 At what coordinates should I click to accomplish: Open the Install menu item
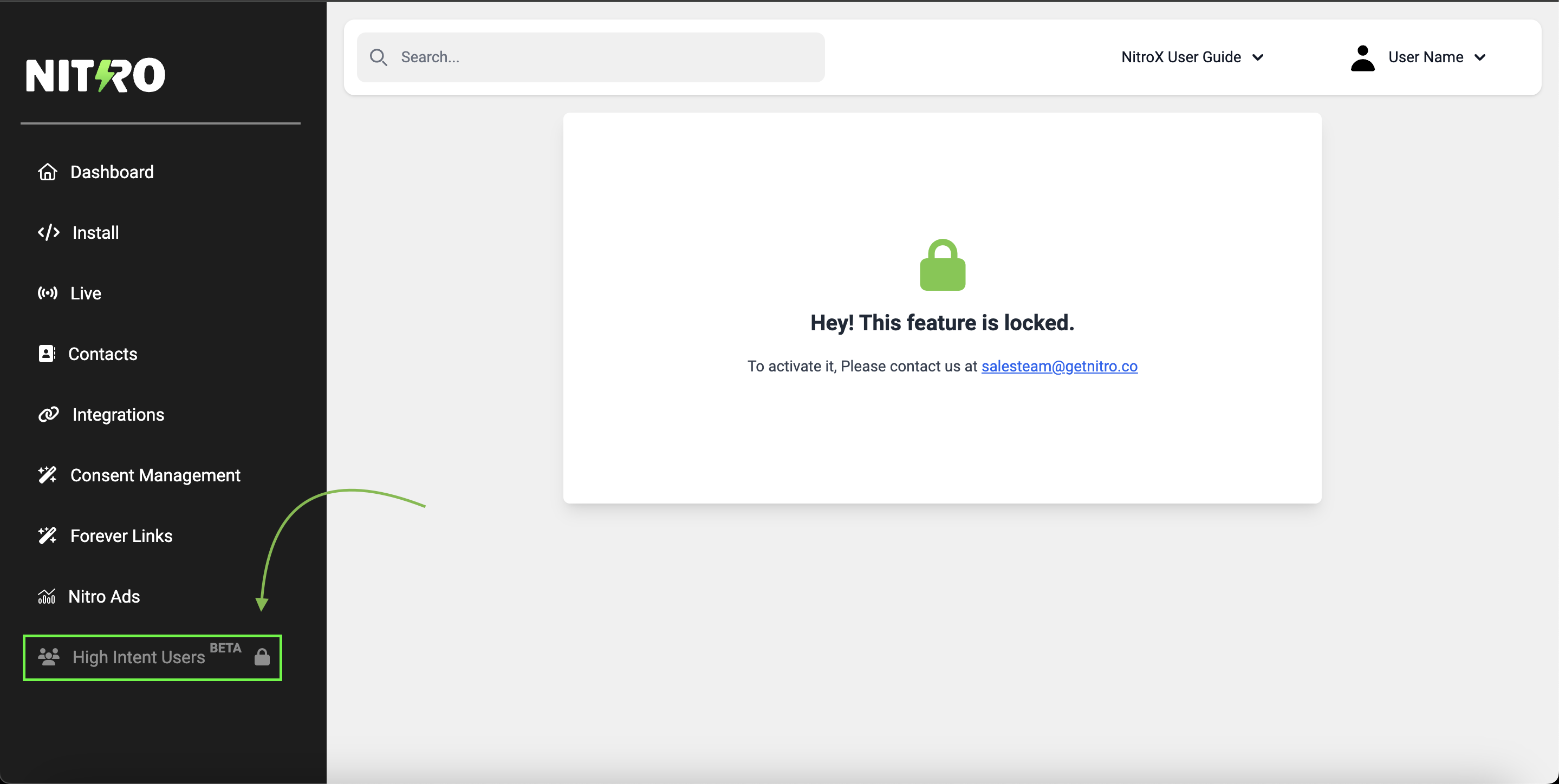coord(96,233)
